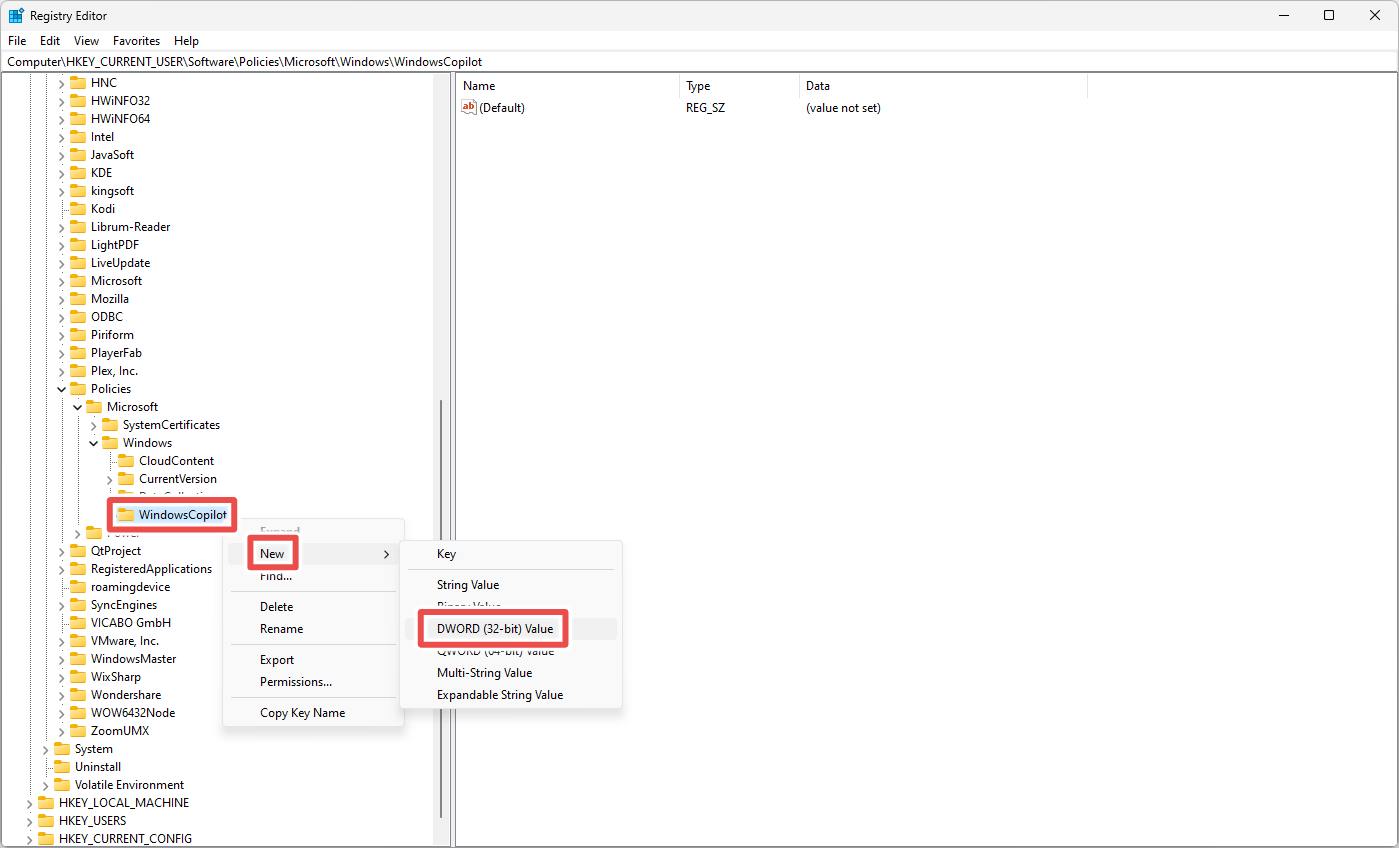Click the ODBC folder icon

[x=78, y=317]
